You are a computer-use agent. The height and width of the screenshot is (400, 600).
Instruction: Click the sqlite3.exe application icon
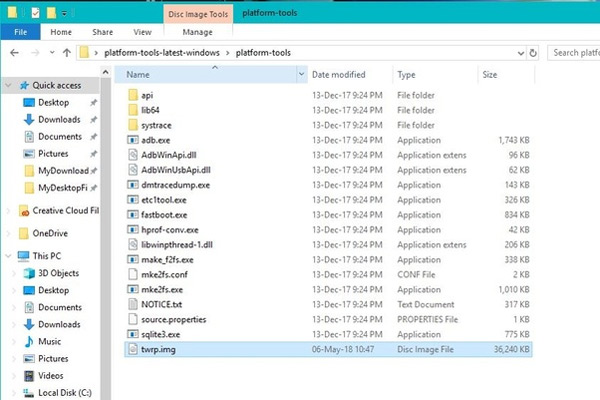(x=133, y=334)
